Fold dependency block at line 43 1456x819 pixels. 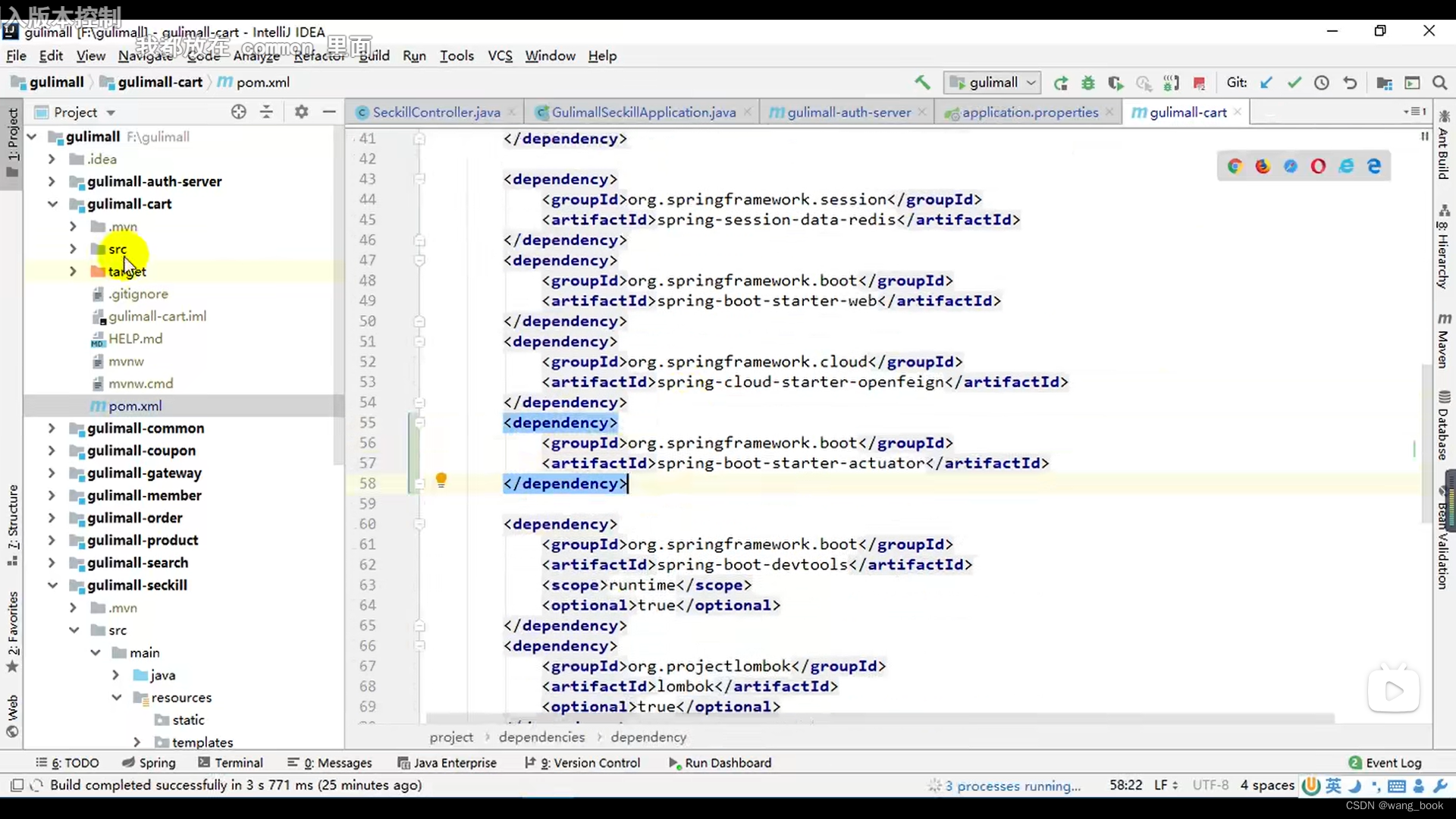[x=419, y=179]
